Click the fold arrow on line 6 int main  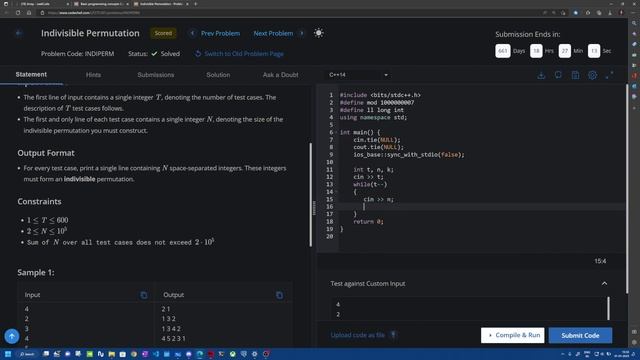click(336, 133)
